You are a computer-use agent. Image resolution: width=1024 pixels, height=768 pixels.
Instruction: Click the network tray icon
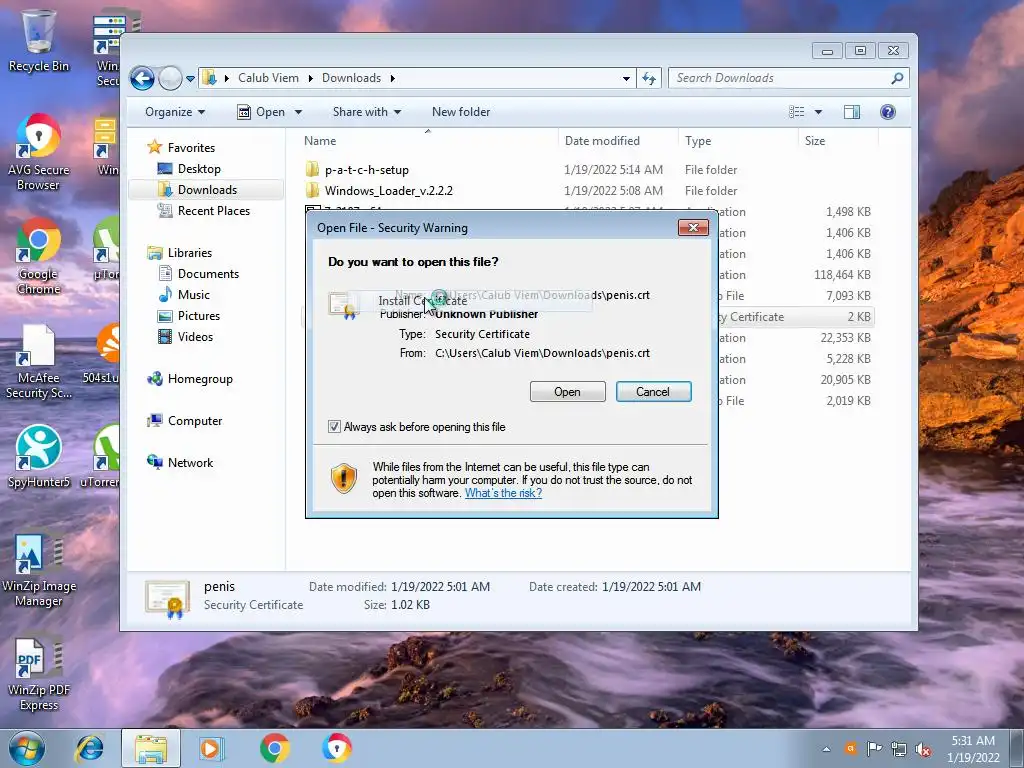pos(899,749)
